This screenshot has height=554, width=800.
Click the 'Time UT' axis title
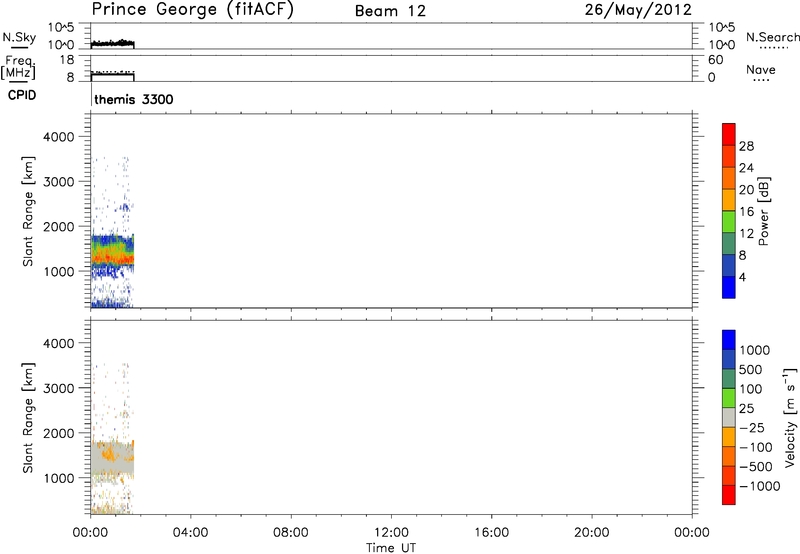tap(391, 548)
